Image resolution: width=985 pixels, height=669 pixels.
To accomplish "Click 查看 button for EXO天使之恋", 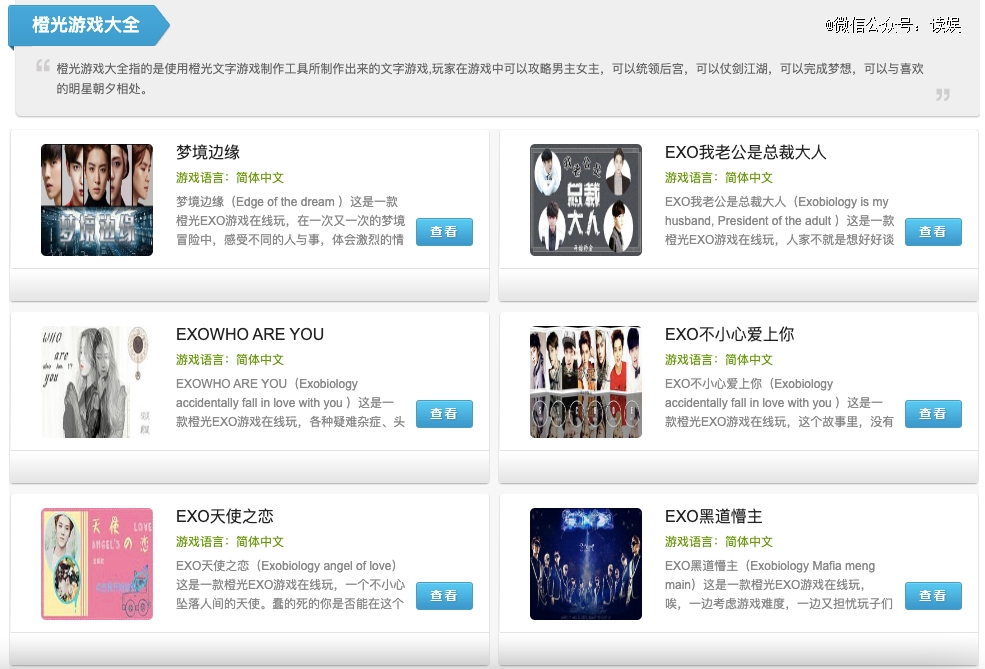I will (x=444, y=596).
